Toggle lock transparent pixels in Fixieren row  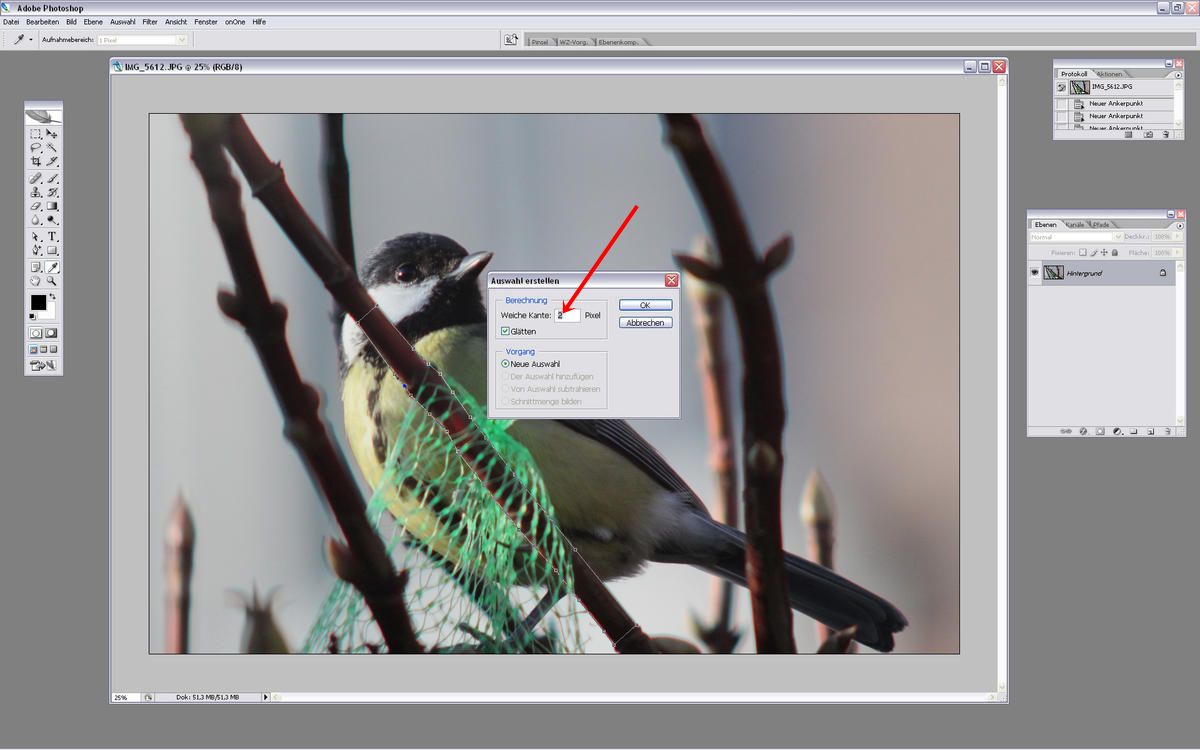click(x=1083, y=252)
